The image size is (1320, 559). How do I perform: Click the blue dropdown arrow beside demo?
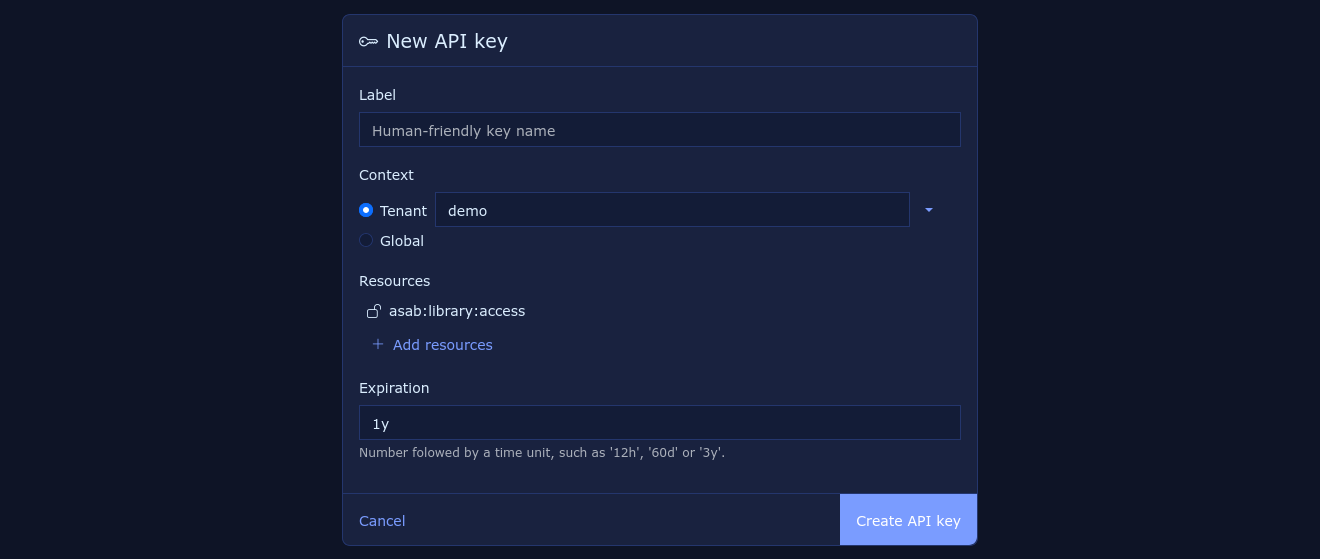pyautogui.click(x=929, y=210)
